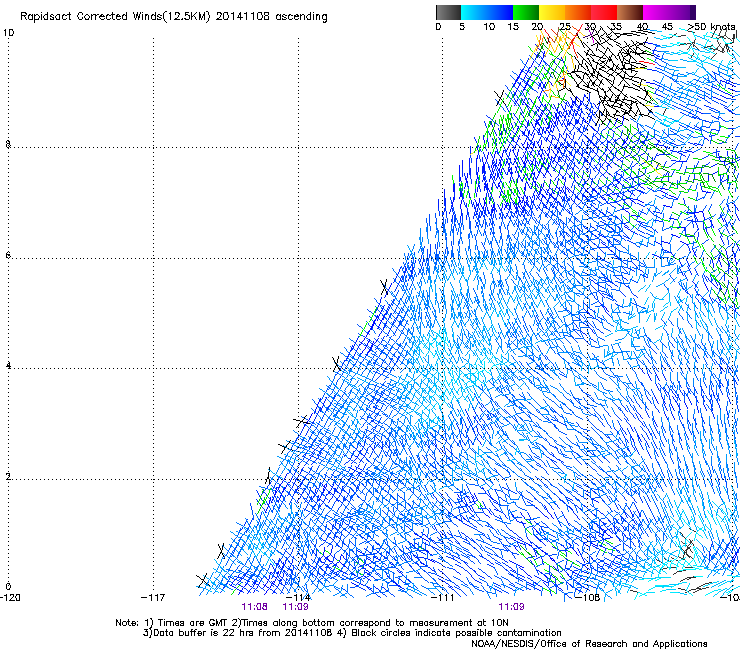Click the '-120' longitude axis label
Screen dimensions: 740x650
point(10,598)
